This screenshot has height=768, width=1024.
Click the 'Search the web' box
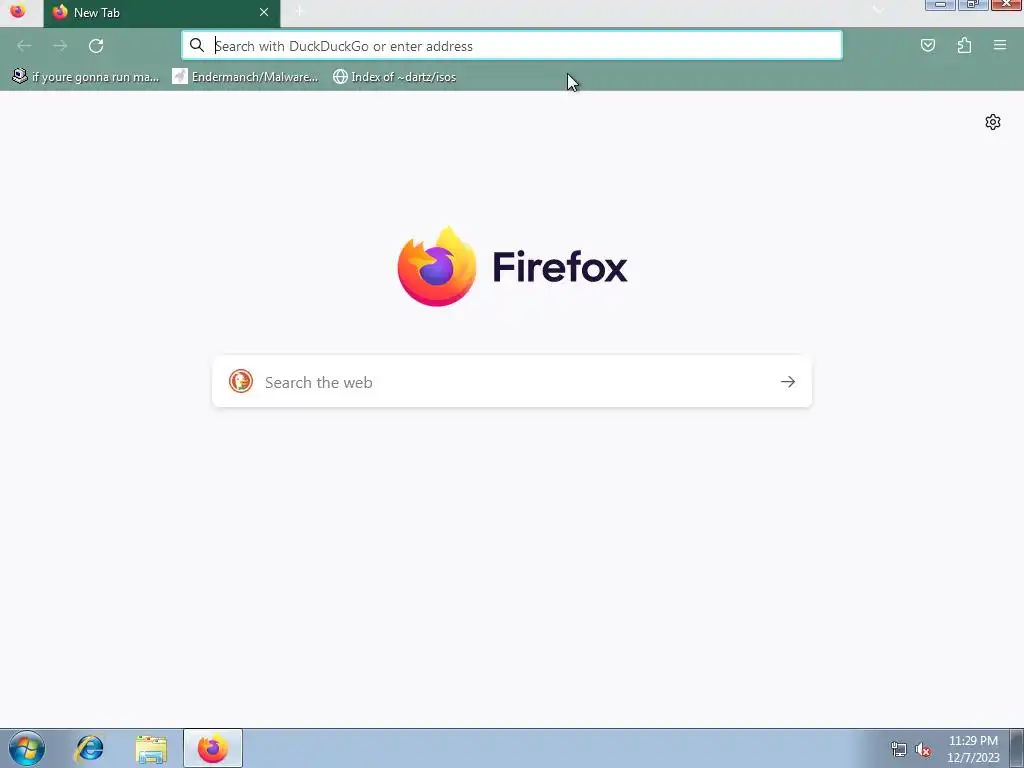pos(512,382)
